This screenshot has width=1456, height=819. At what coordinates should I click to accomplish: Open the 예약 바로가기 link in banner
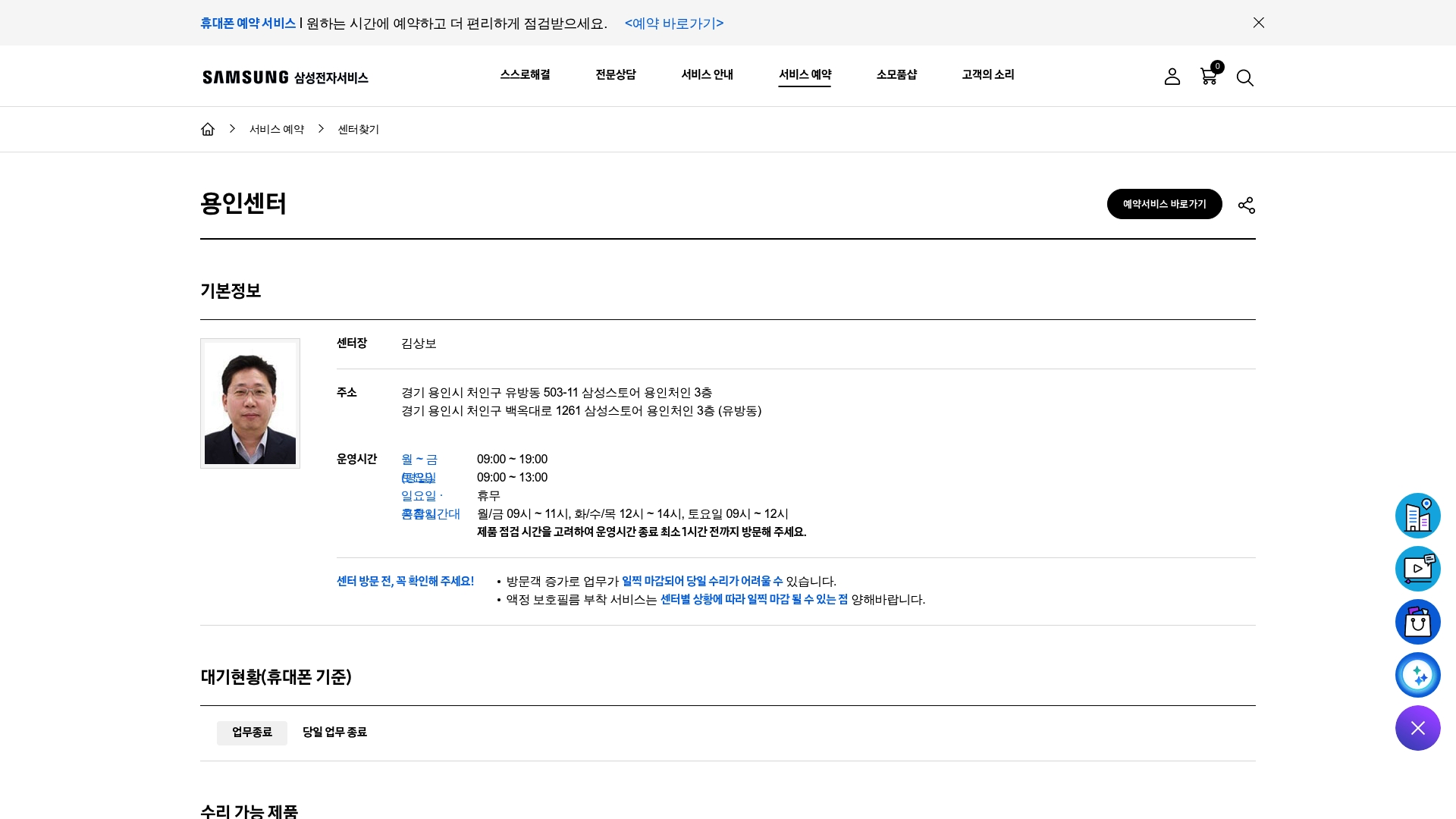(x=674, y=24)
